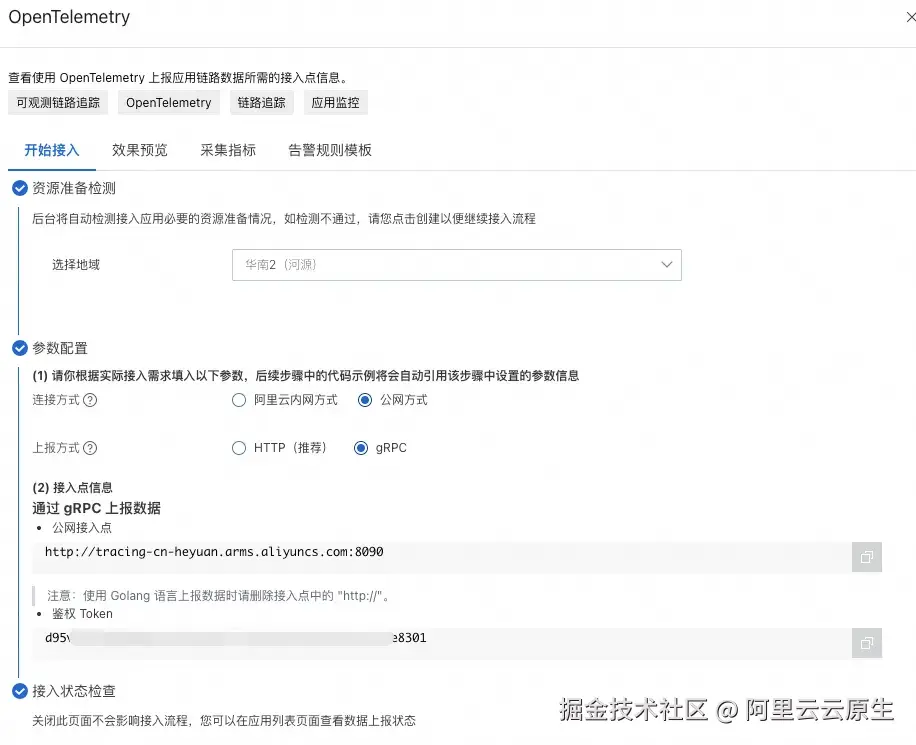Image resolution: width=916 pixels, height=745 pixels.
Task: Open the help tooltip beside 上报方式
Action: [91, 448]
